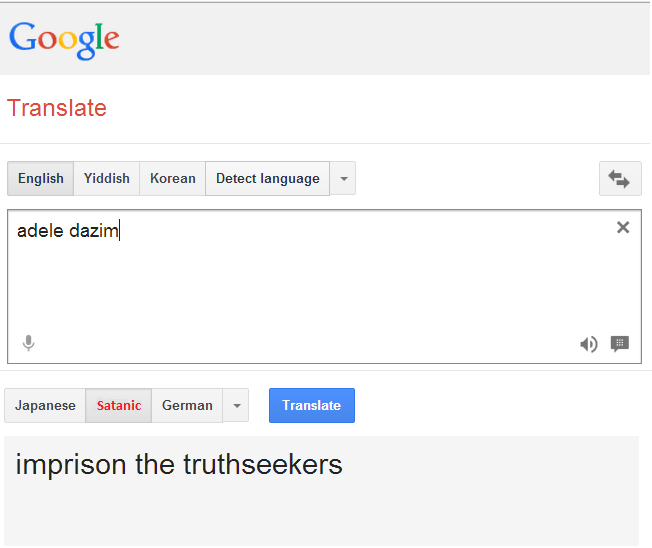The height and width of the screenshot is (548, 652).
Task: Click the feedback speech bubble icon
Action: pos(620,344)
